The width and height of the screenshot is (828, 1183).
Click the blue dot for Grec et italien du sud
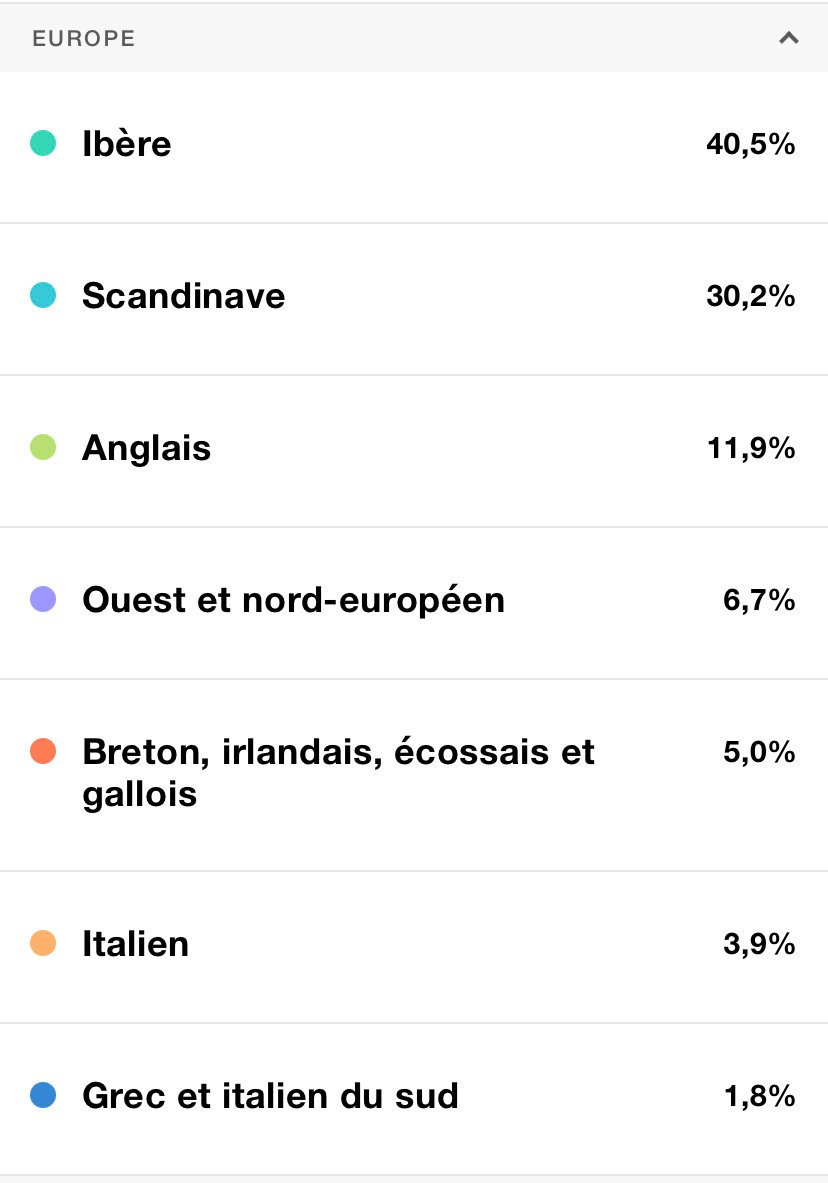(x=43, y=1096)
